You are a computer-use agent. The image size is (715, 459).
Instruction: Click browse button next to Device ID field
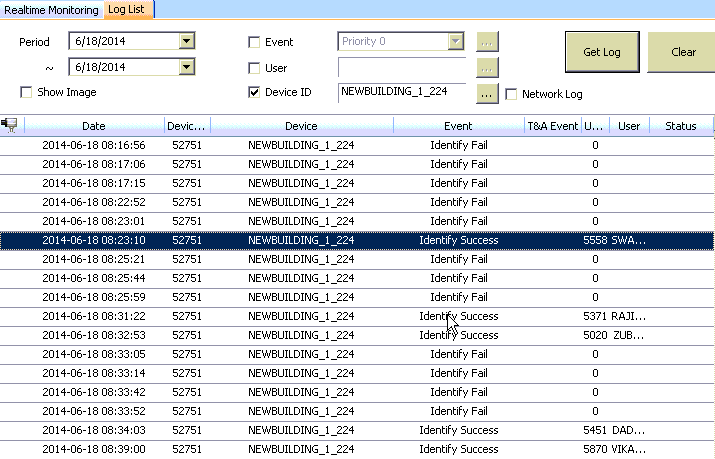coord(487,93)
